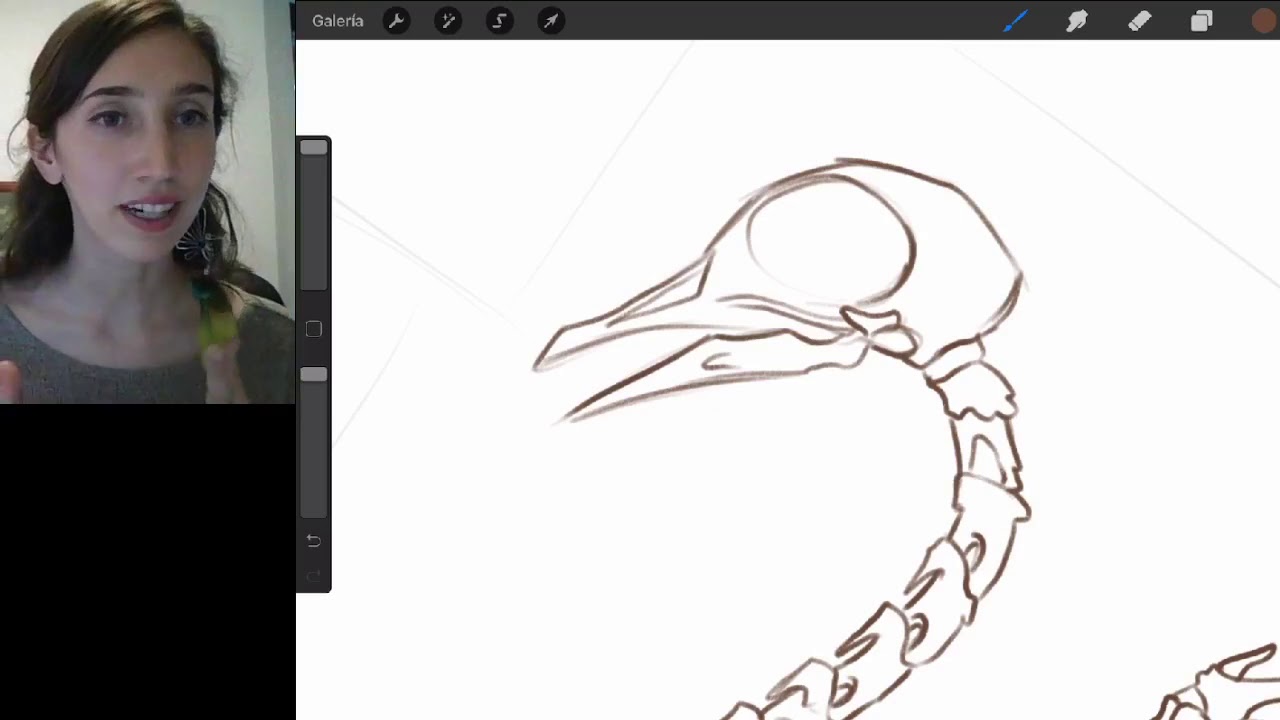Open the Actions wrench menu
Image resolution: width=1280 pixels, height=720 pixels.
(396, 21)
